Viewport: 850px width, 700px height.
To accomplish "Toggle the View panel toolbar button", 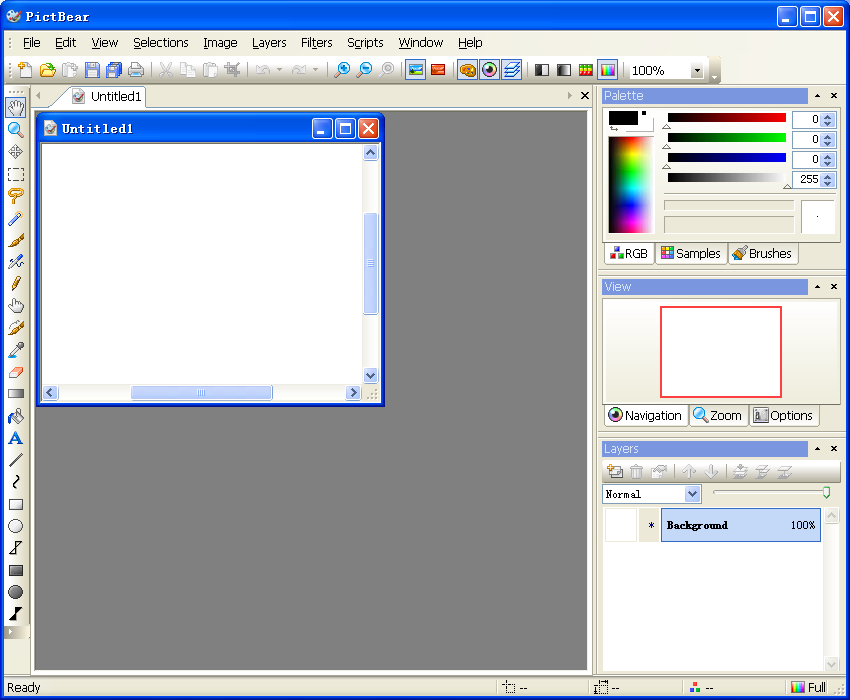I will tap(490, 70).
